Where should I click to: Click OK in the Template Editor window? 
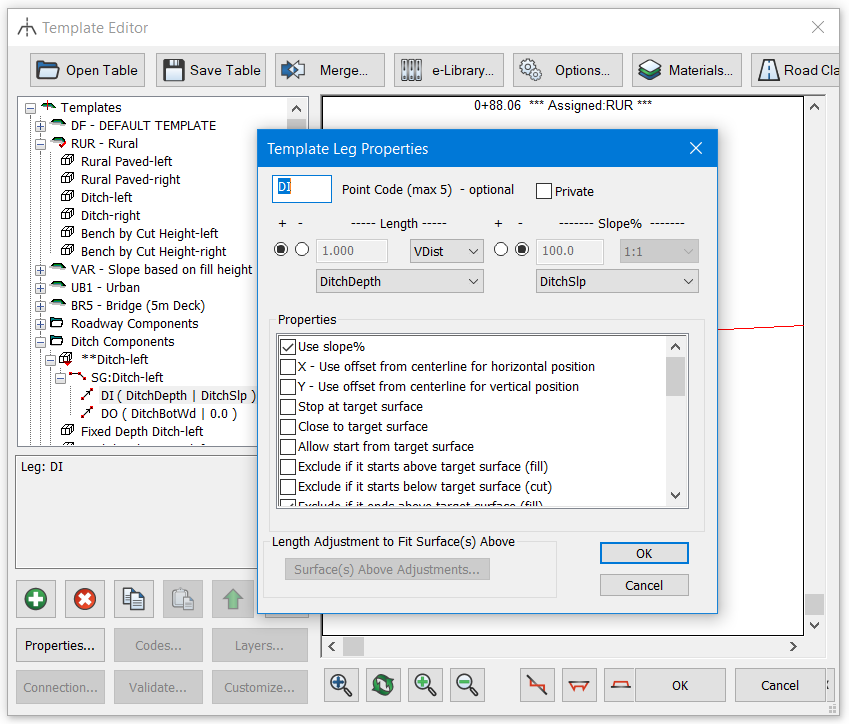pos(680,685)
